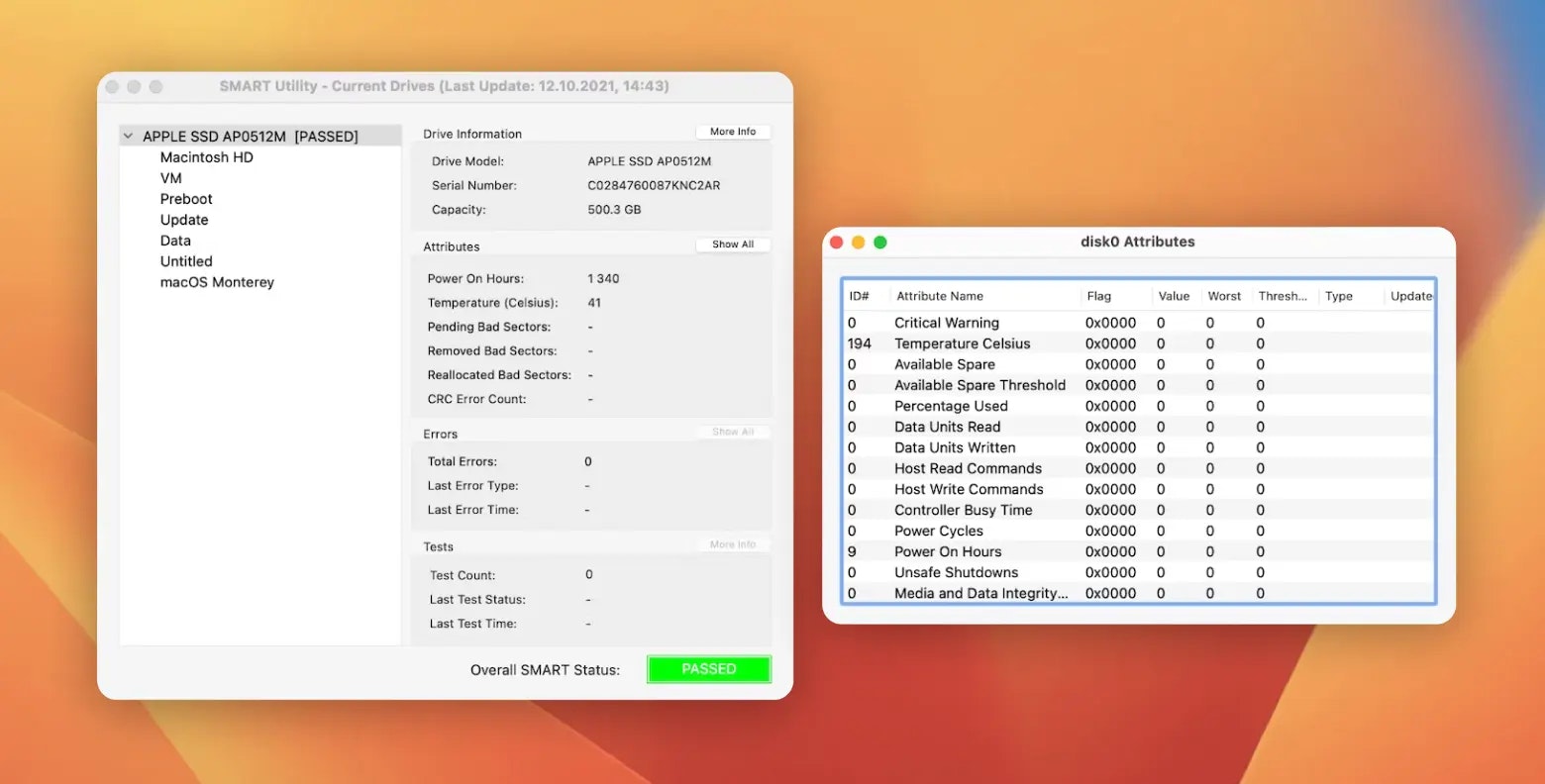This screenshot has width=1545, height=784.
Task: Click the disk0 Attributes window title
Action: tap(1138, 242)
